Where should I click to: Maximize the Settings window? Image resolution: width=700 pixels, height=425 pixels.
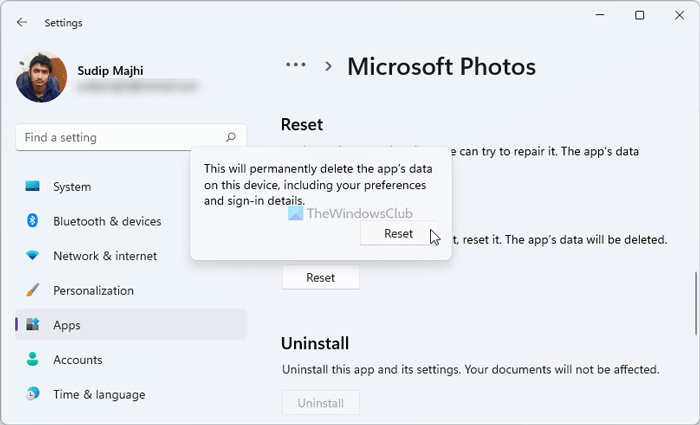coord(640,15)
